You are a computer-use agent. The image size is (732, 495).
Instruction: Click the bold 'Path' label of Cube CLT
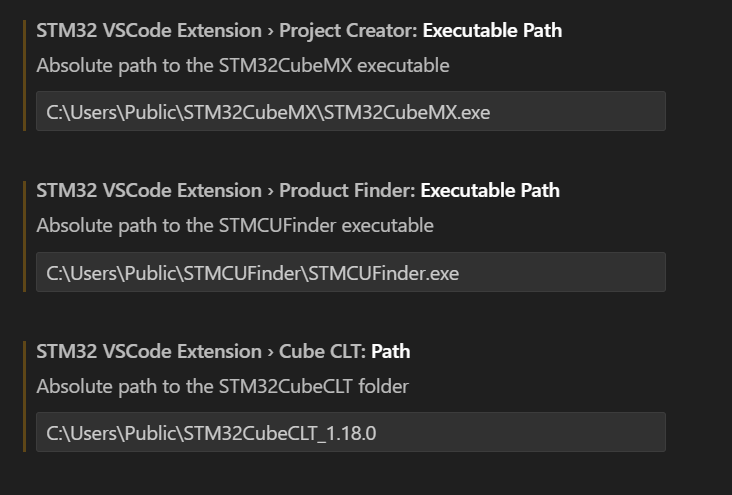pyautogui.click(x=391, y=351)
